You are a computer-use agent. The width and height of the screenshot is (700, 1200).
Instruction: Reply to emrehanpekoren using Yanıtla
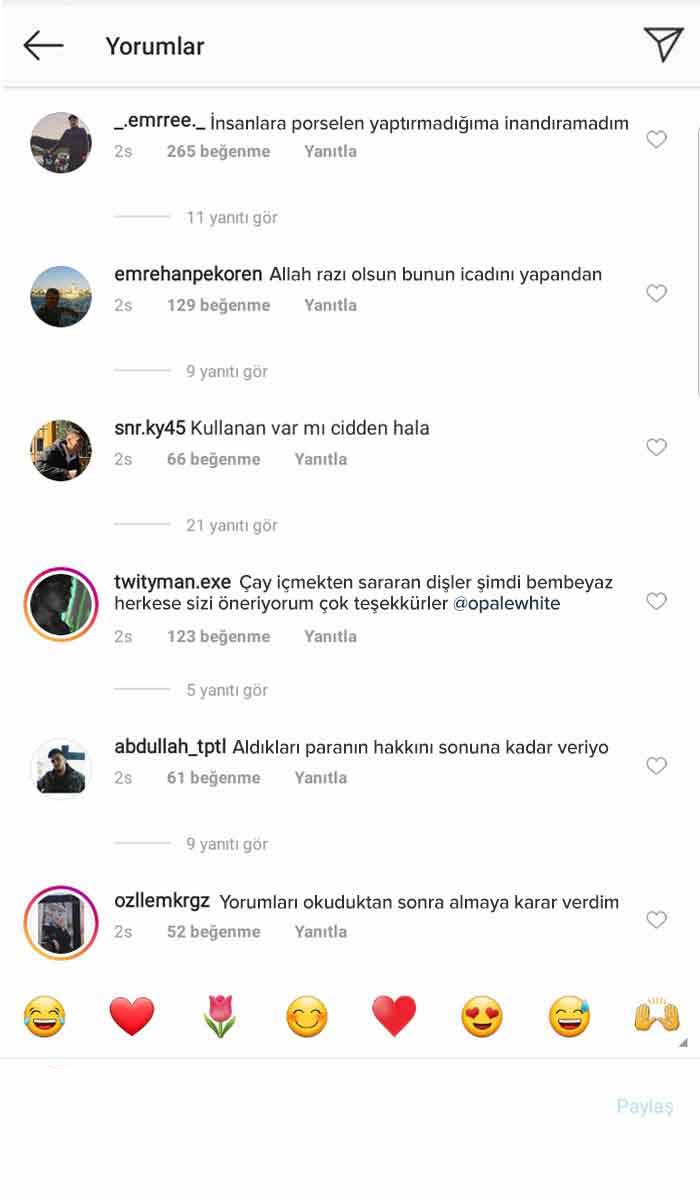tap(330, 305)
